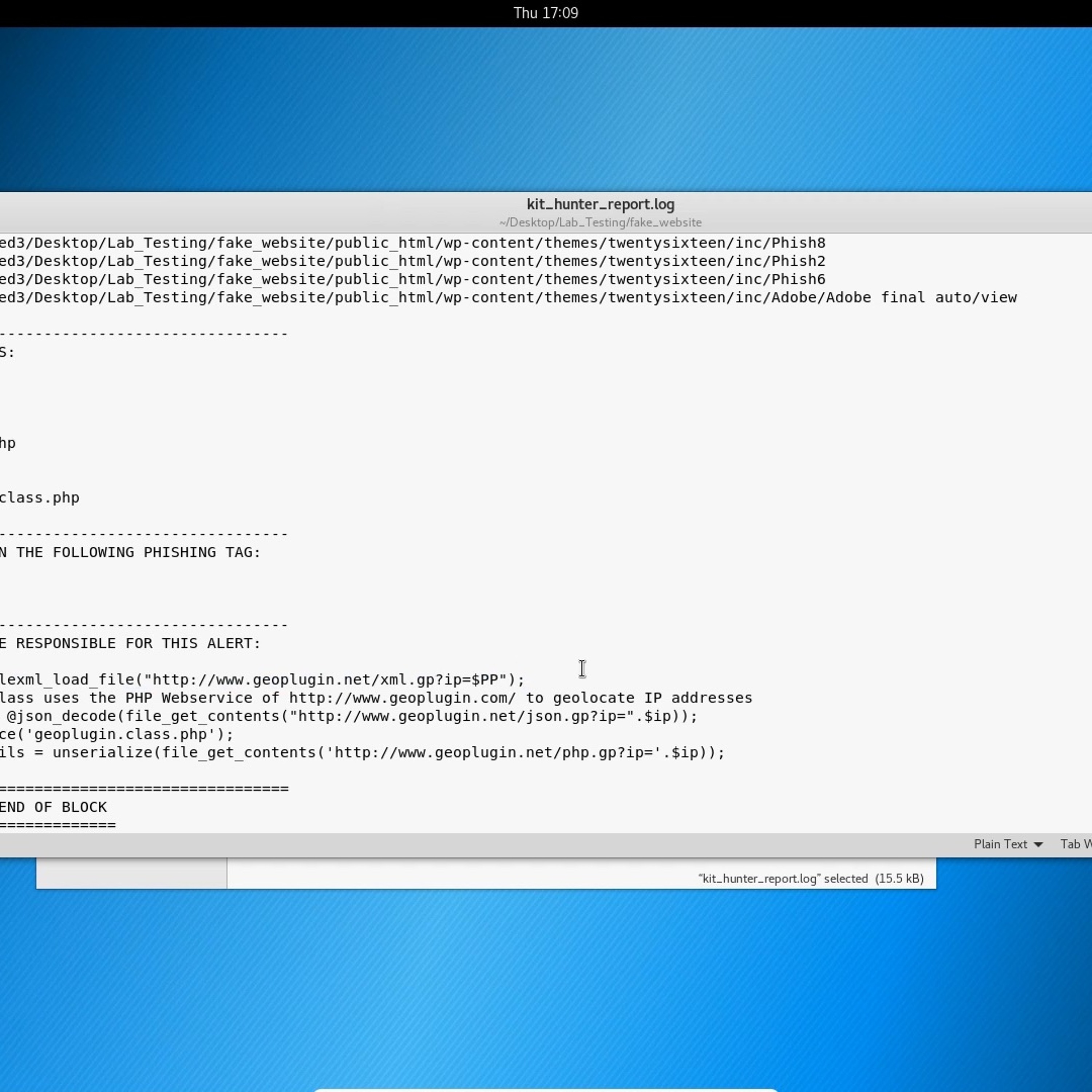Click the Plain Text dropdown arrow
1092x1092 pixels.
(1038, 844)
